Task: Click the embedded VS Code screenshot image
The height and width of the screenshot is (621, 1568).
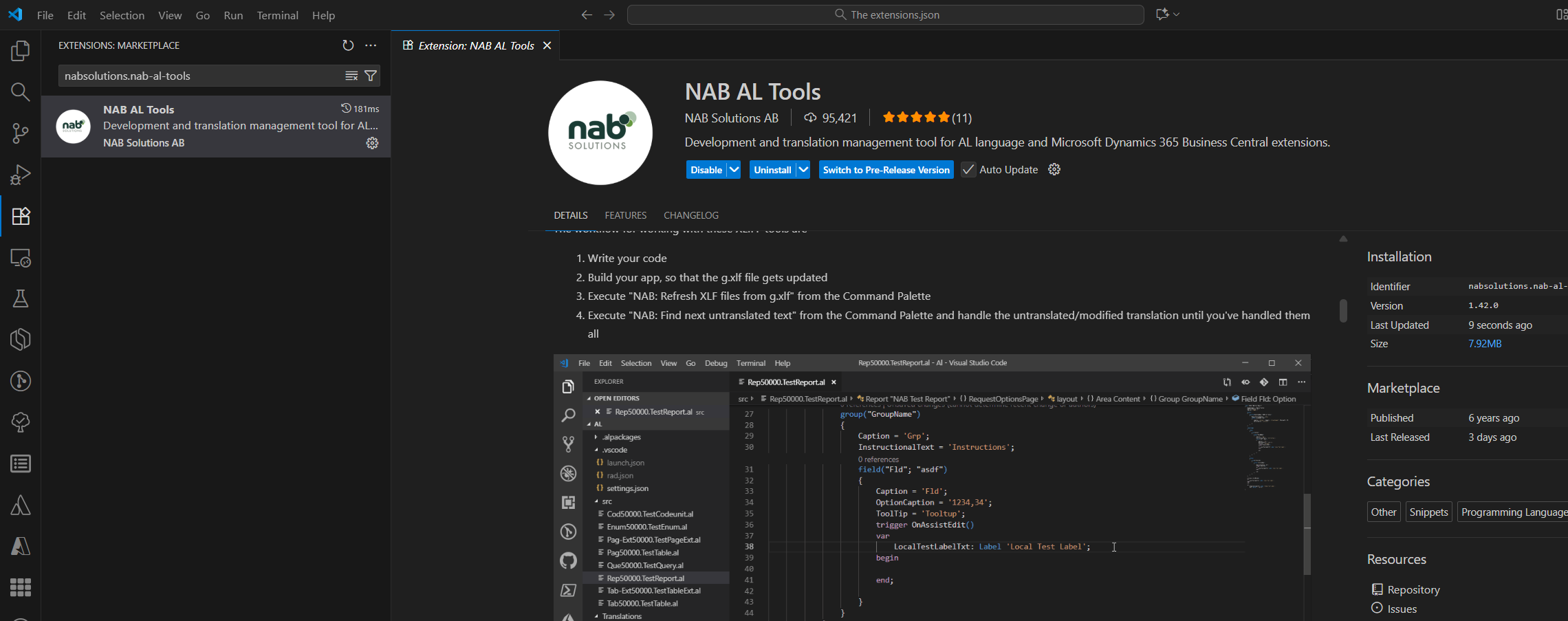Action: pyautogui.click(x=932, y=488)
